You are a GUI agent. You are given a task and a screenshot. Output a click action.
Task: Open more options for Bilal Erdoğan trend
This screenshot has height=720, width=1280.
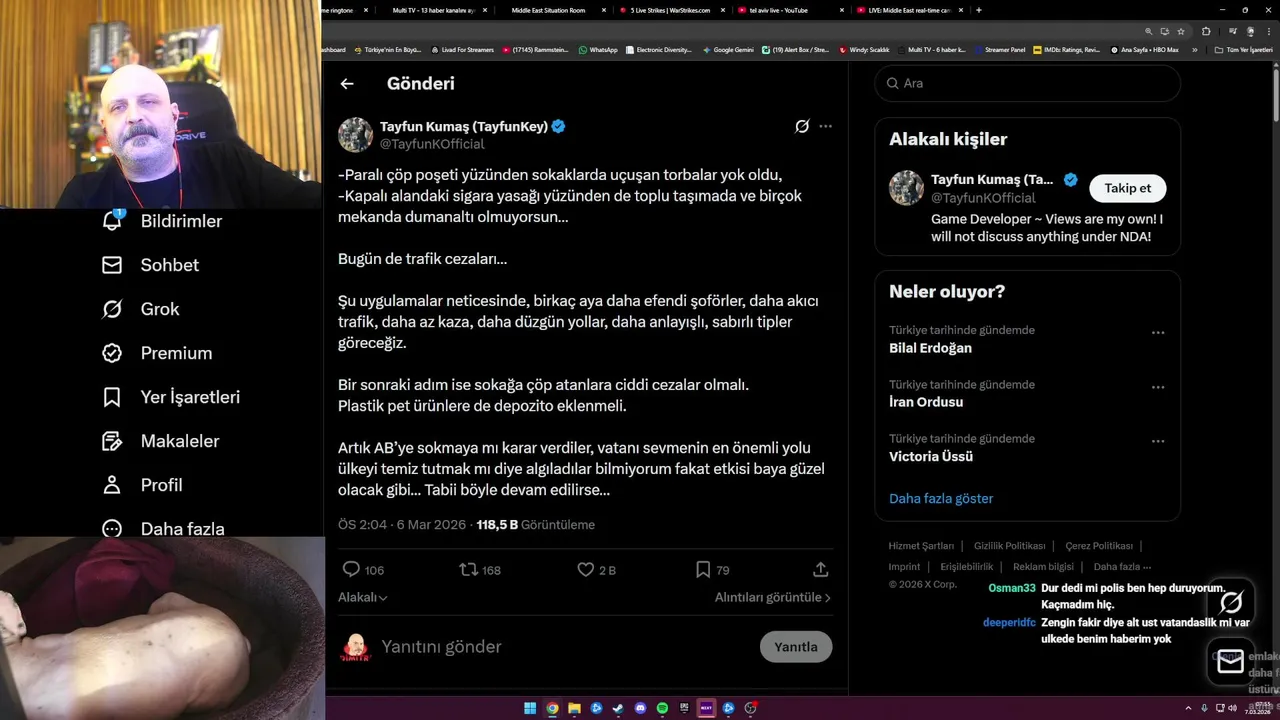[x=1158, y=332]
